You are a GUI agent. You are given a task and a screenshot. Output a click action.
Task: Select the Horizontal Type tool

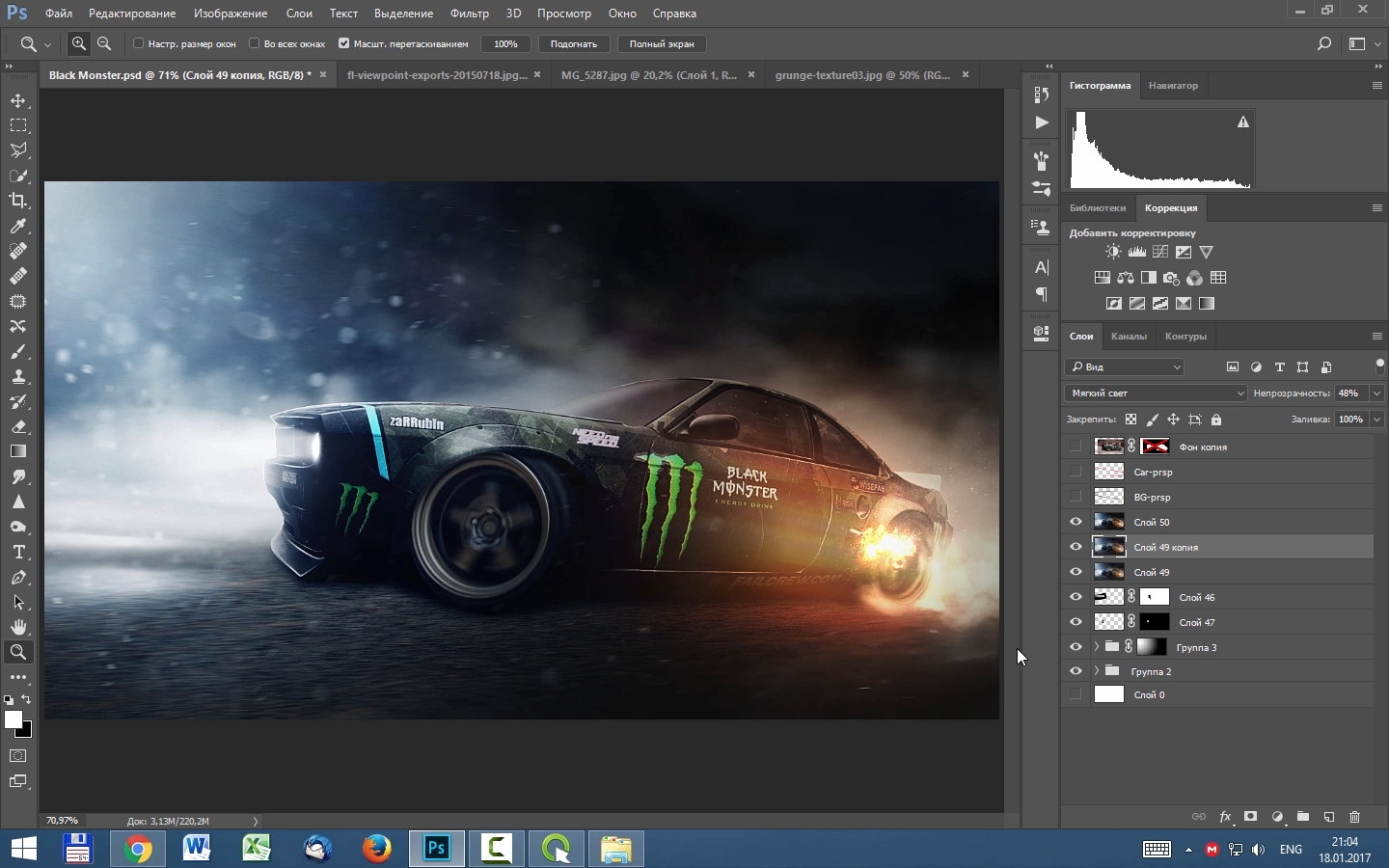click(x=18, y=552)
